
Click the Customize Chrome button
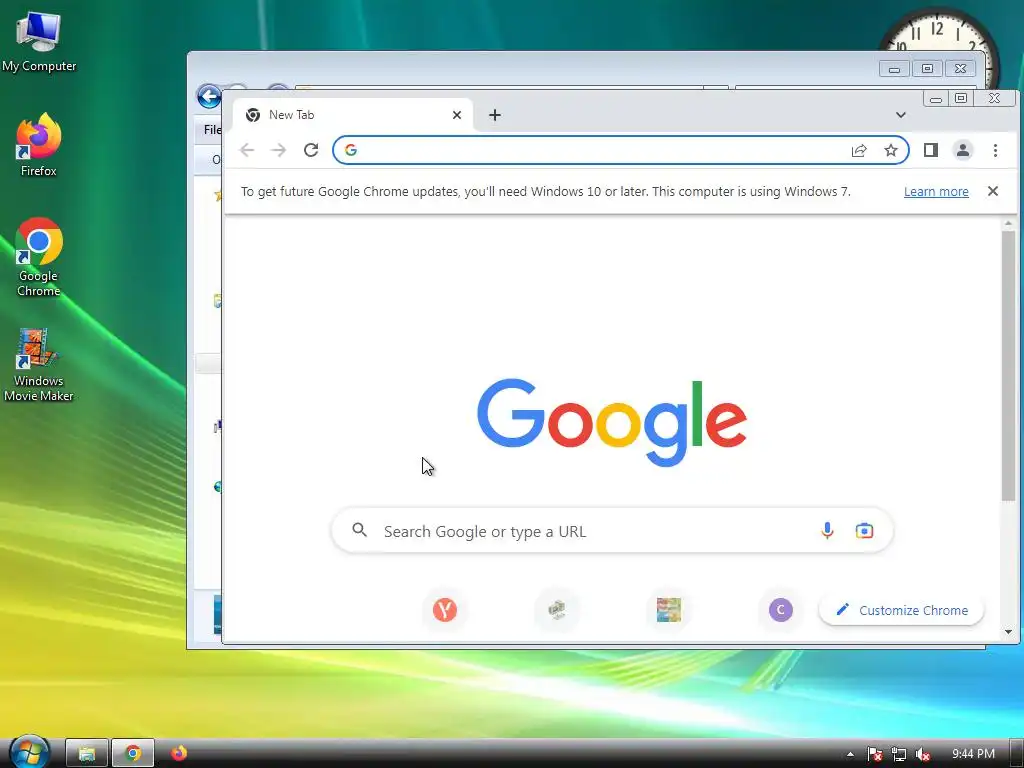(901, 610)
